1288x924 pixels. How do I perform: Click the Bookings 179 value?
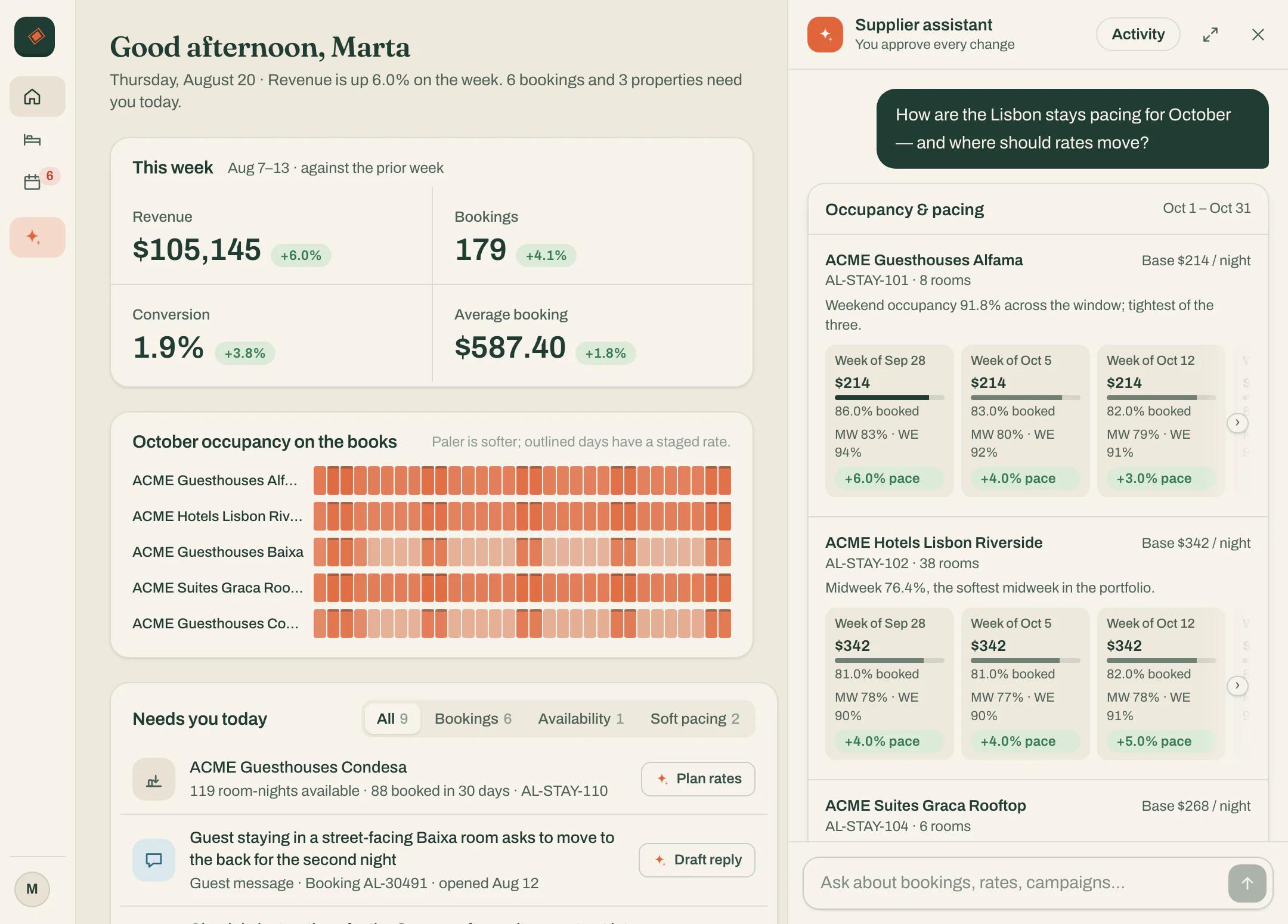click(x=481, y=250)
